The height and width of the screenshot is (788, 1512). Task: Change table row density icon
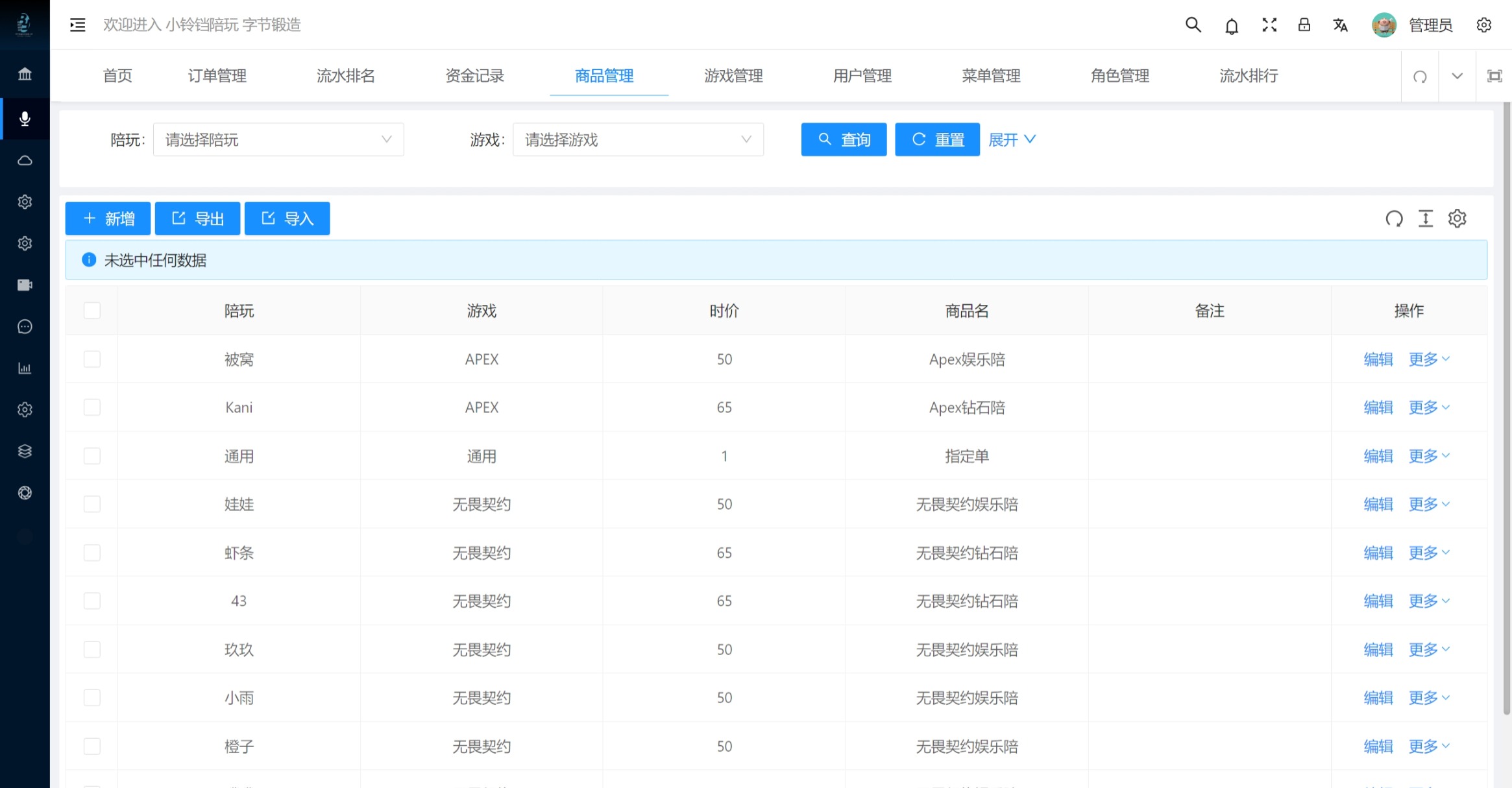1426,219
